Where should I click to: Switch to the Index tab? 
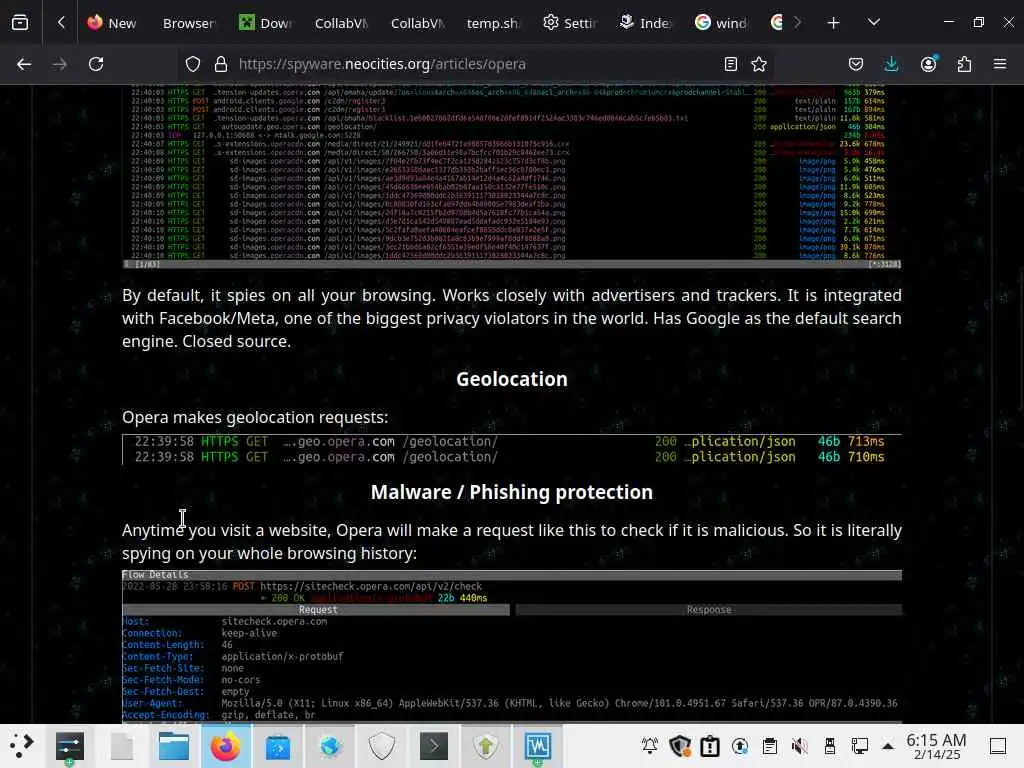tap(645, 23)
